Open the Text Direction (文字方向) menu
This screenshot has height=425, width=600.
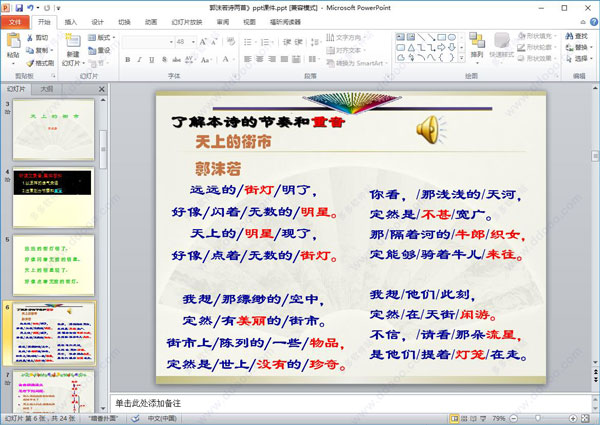click(346, 37)
